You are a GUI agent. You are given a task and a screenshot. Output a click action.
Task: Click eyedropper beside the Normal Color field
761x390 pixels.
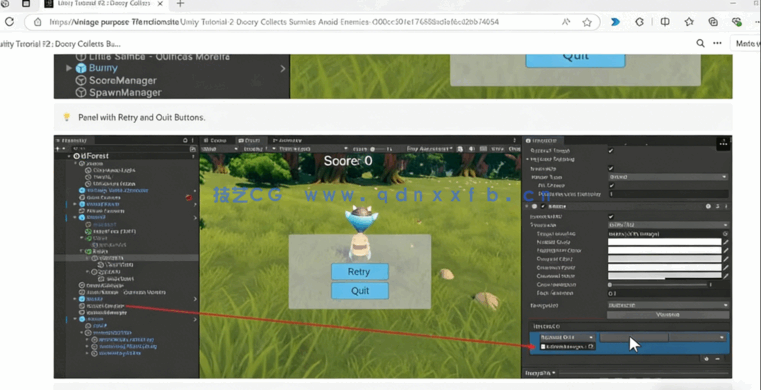point(726,242)
